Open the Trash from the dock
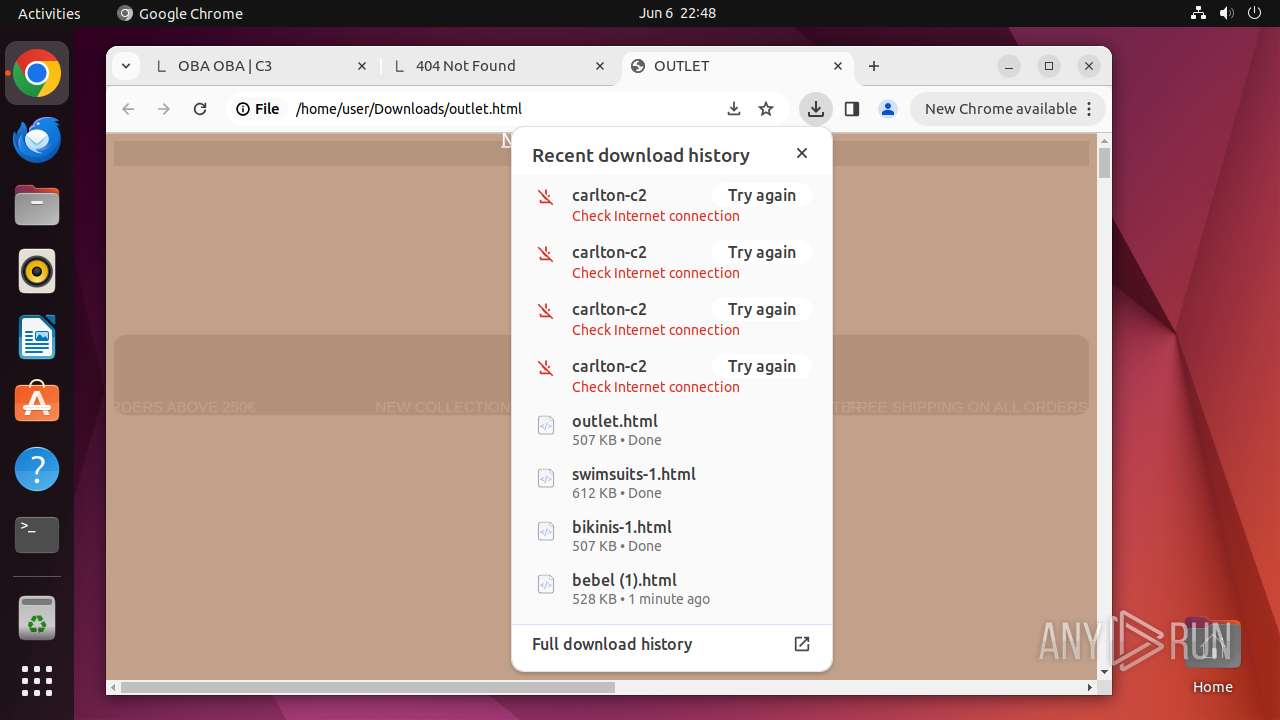Screen dimensions: 1280x720 (x=37, y=618)
